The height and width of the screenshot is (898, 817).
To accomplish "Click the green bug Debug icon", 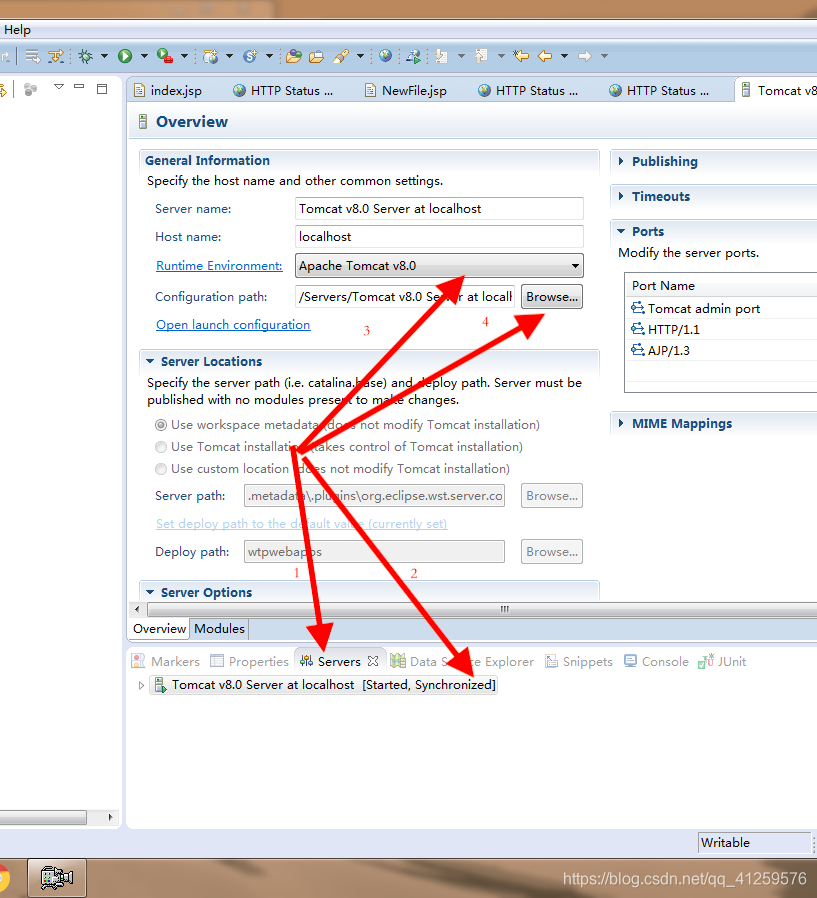I will [x=86, y=56].
